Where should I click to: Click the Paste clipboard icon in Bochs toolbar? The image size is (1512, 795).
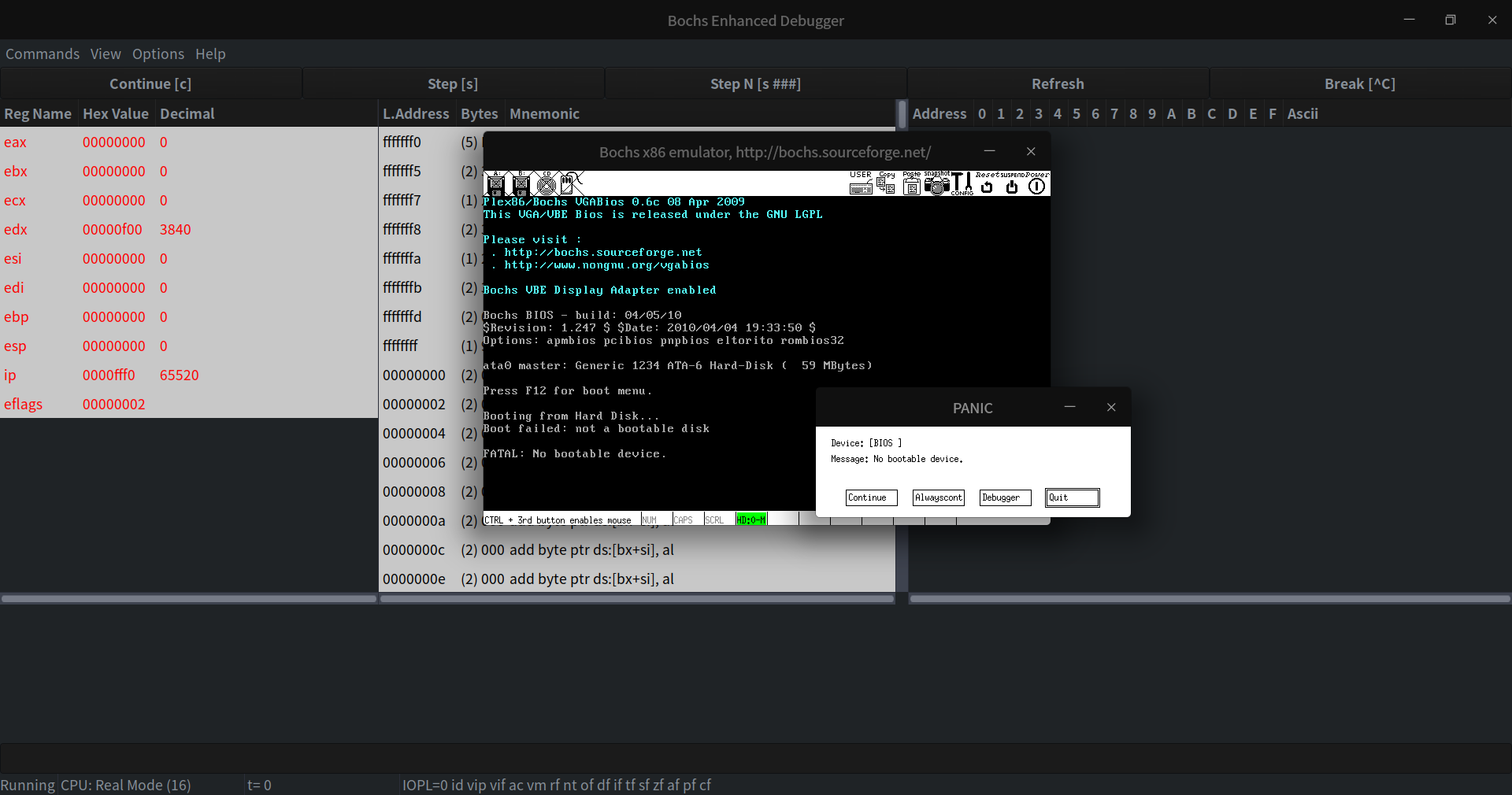(x=911, y=183)
